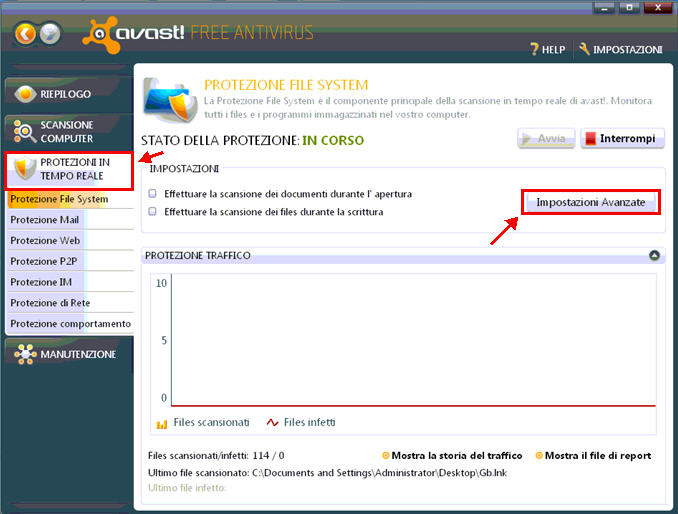Click the Files infetti red line icon
Screen dimensions: 678x514
tap(272, 422)
